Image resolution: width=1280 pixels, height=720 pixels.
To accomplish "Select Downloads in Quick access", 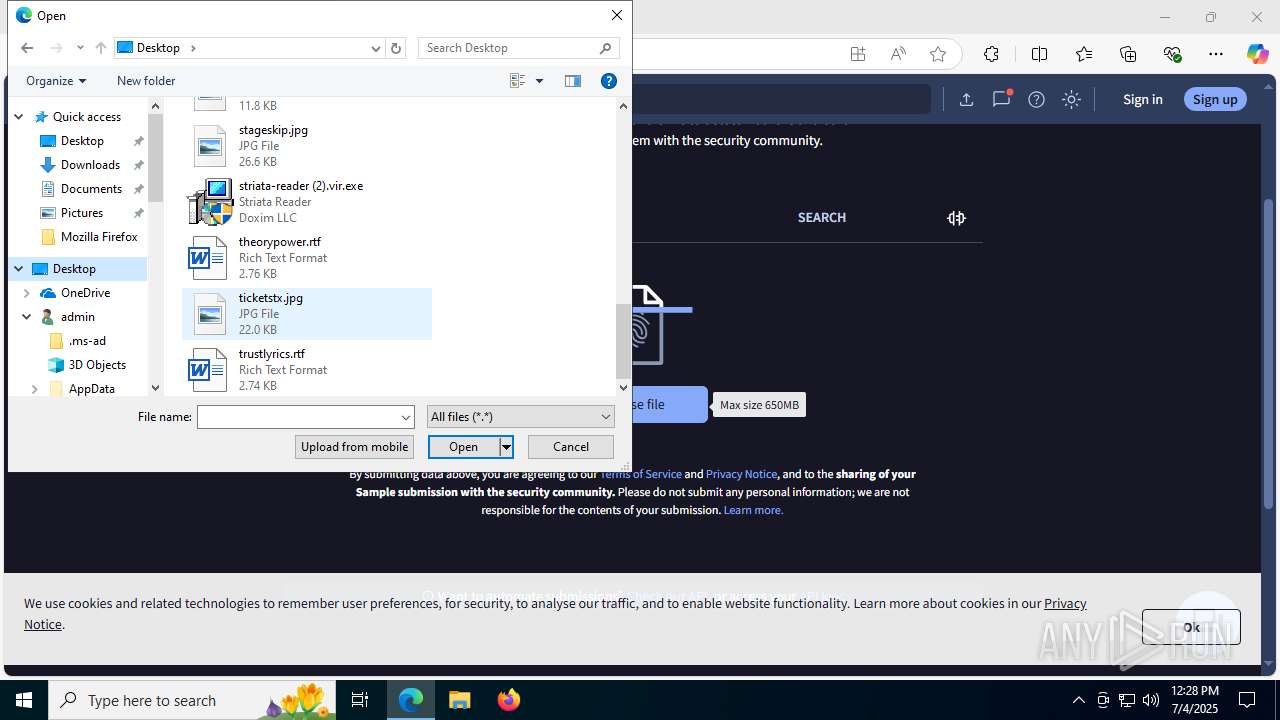I will [x=90, y=165].
